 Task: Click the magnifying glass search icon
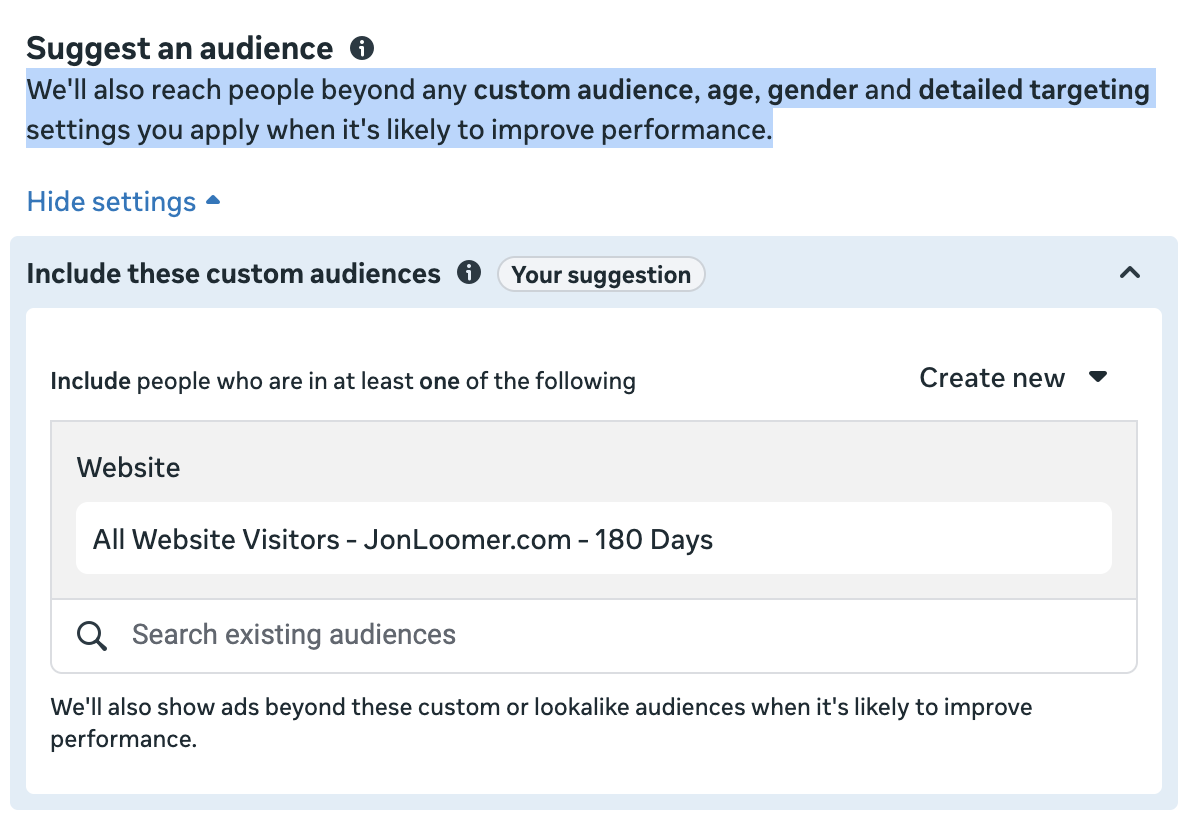pyautogui.click(x=92, y=635)
